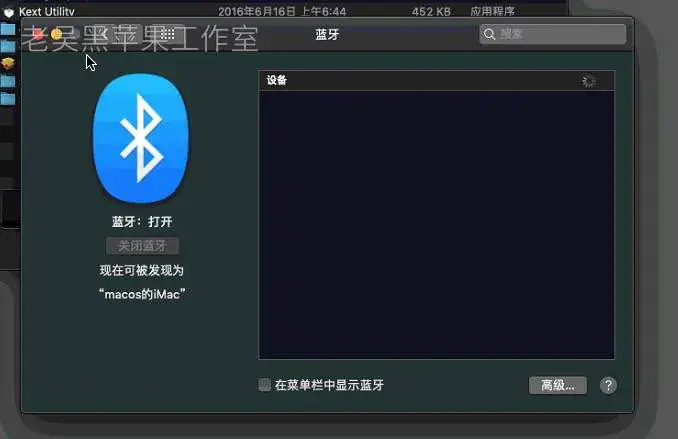This screenshot has width=678, height=439.
Task: Open the help question mark button
Action: (x=608, y=385)
